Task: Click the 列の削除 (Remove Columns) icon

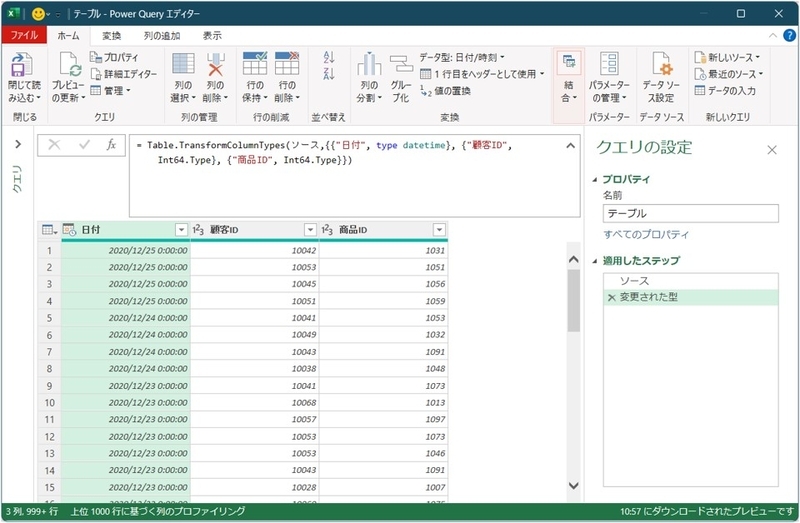Action: coord(216,64)
